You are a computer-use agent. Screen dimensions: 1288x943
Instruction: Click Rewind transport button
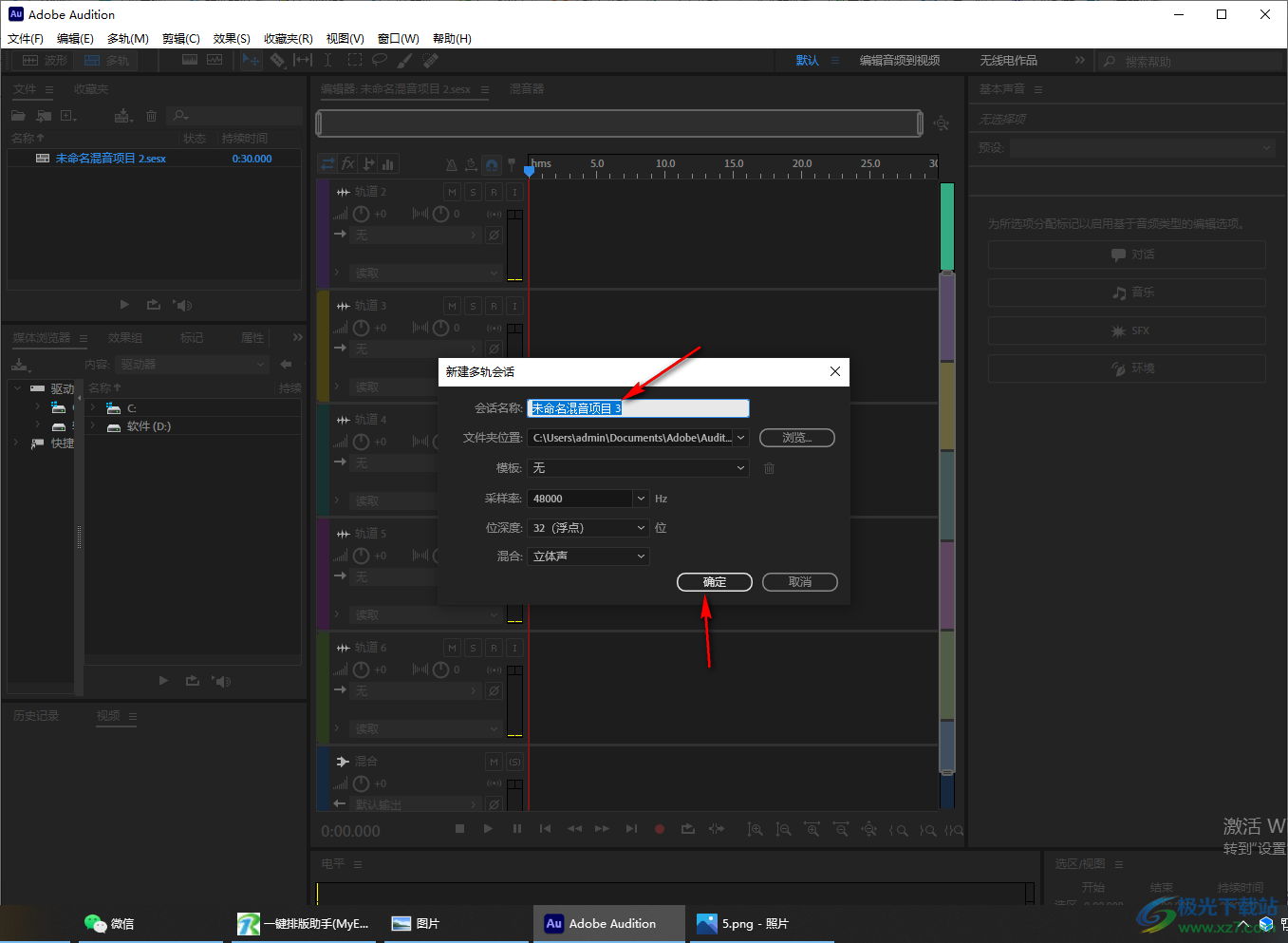(x=574, y=829)
